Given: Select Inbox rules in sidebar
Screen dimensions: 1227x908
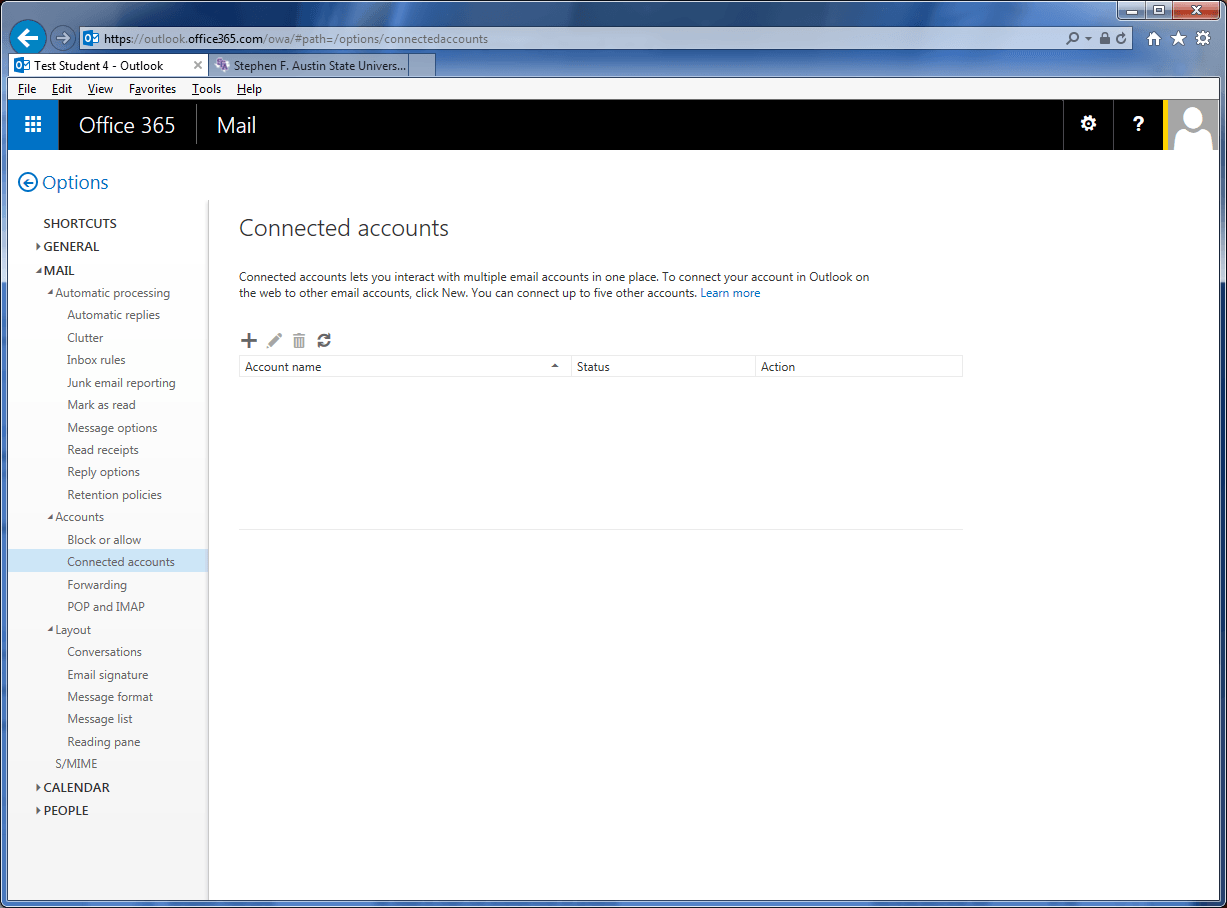Looking at the screenshot, I should point(96,360).
